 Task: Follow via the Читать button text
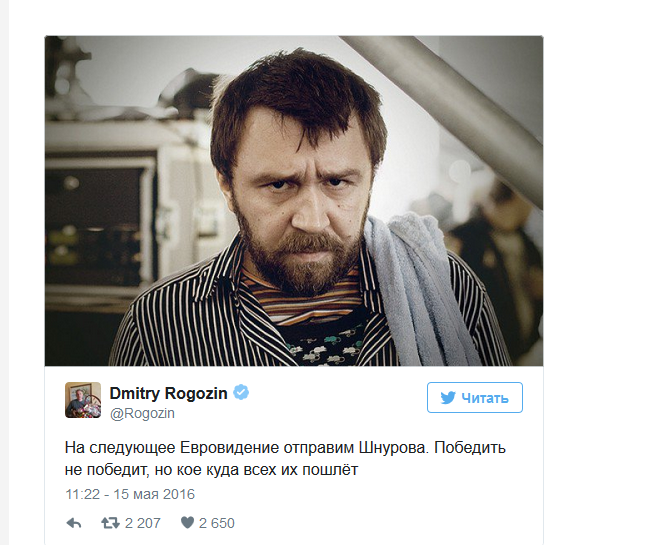point(485,398)
